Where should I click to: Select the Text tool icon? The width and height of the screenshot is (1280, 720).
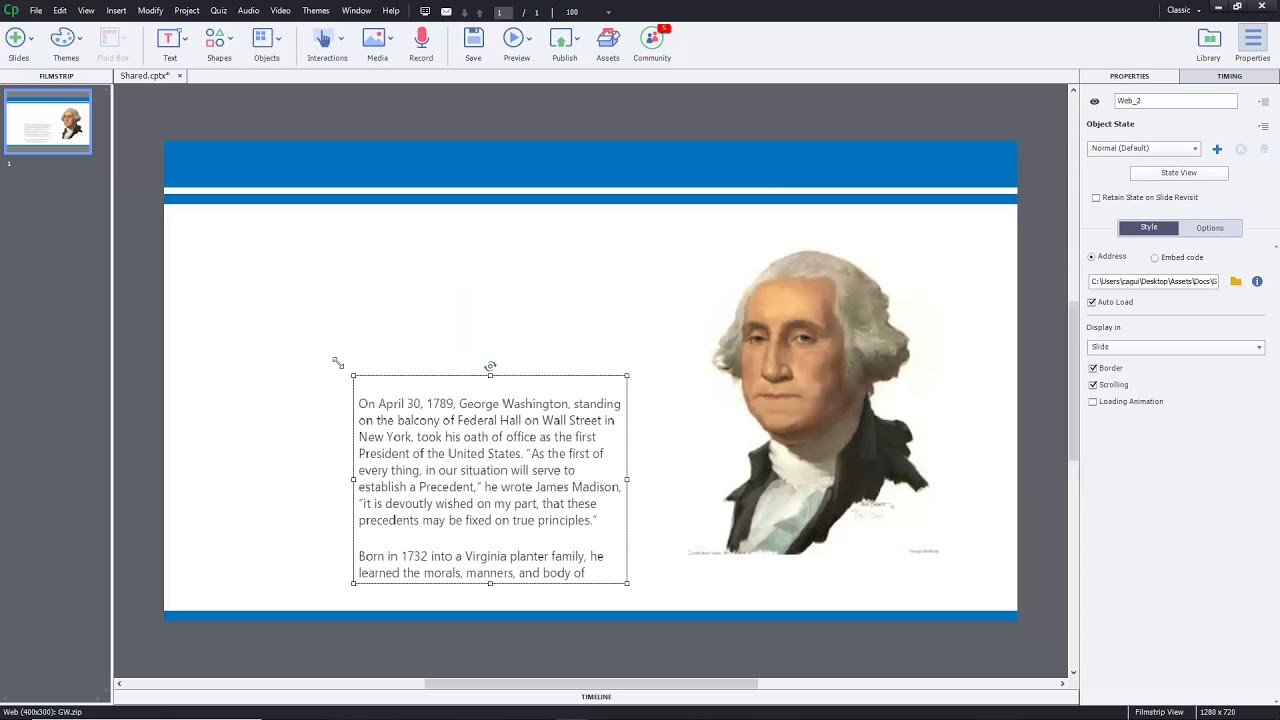[x=168, y=38]
